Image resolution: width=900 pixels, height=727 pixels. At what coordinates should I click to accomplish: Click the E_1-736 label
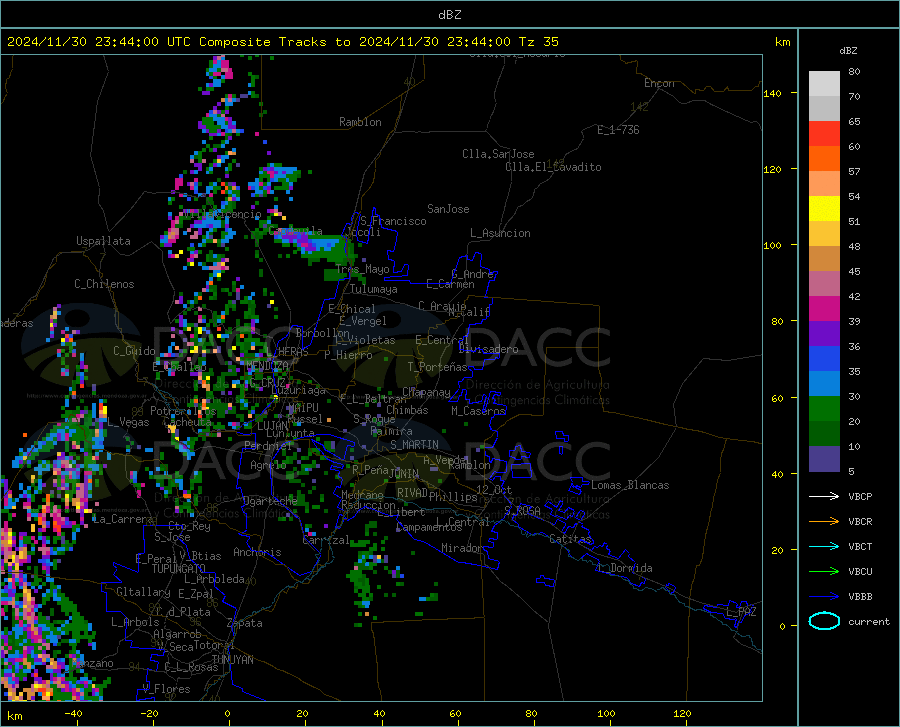pyautogui.click(x=618, y=130)
